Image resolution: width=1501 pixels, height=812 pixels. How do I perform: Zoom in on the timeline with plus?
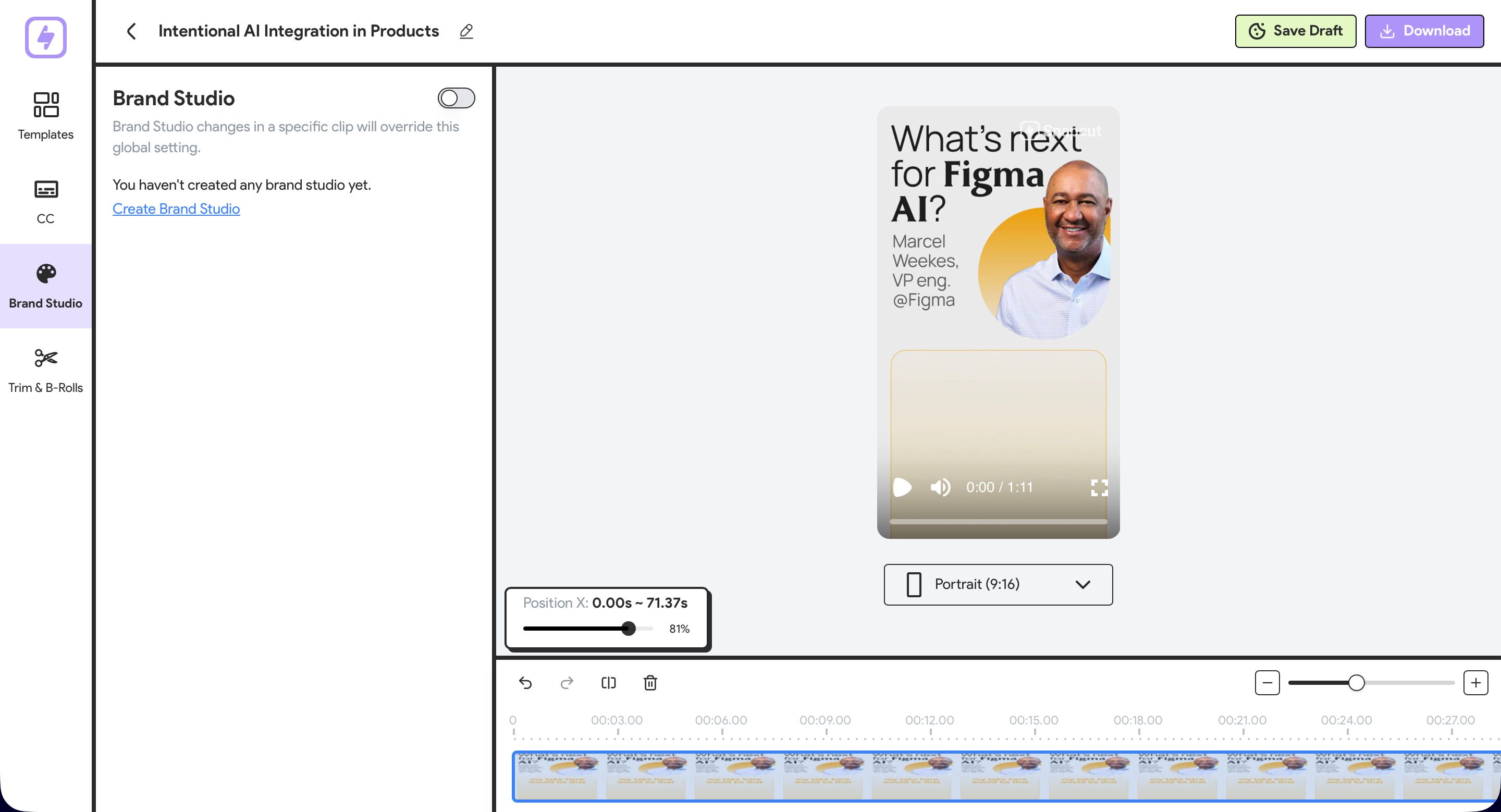tap(1476, 683)
